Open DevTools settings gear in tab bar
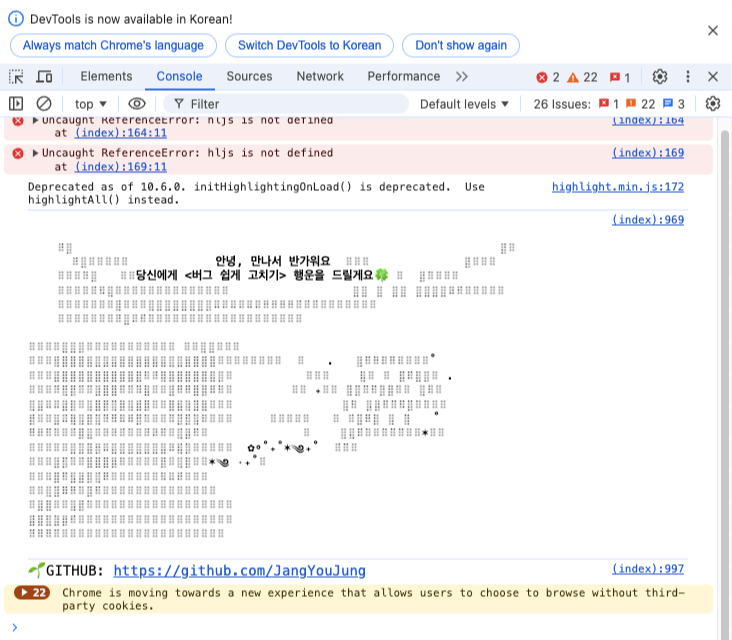 pyautogui.click(x=660, y=77)
